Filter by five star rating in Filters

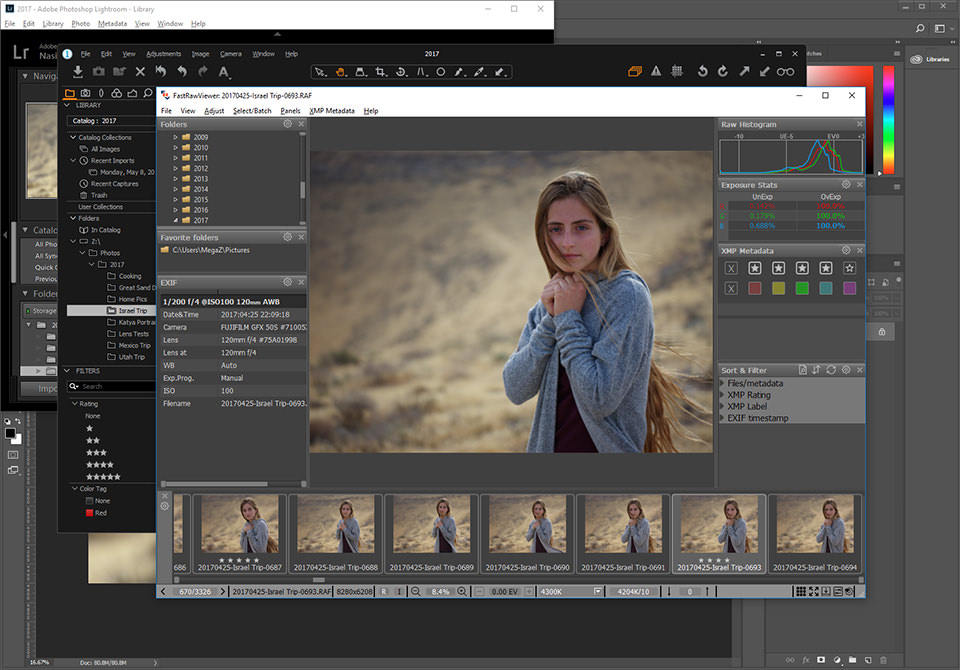tap(103, 477)
